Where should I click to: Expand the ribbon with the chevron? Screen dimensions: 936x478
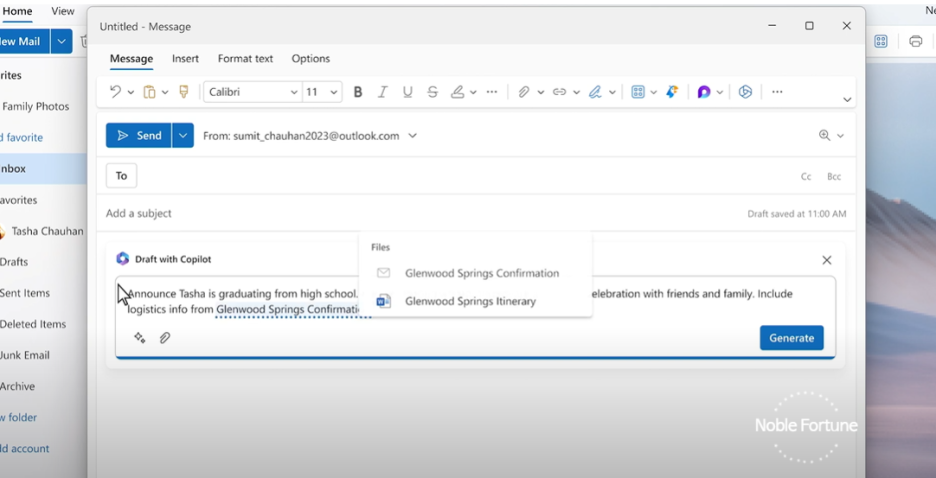click(x=847, y=100)
